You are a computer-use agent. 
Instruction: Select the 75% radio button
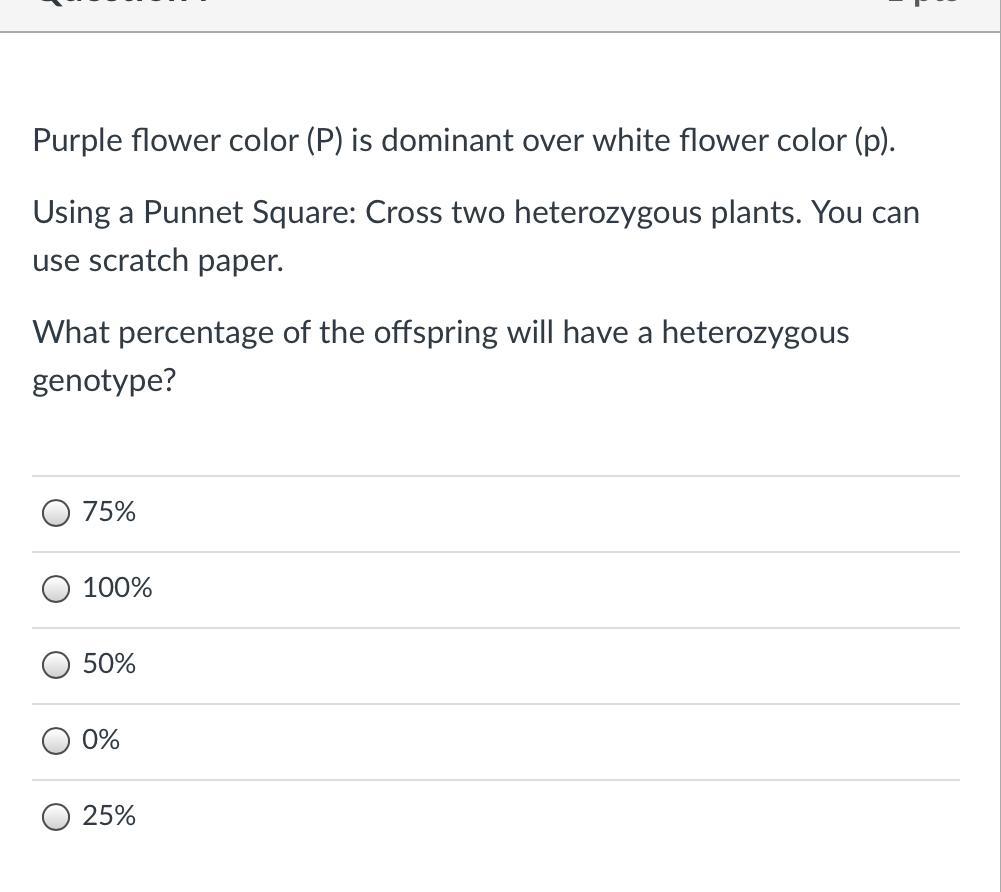pyautogui.click(x=56, y=513)
